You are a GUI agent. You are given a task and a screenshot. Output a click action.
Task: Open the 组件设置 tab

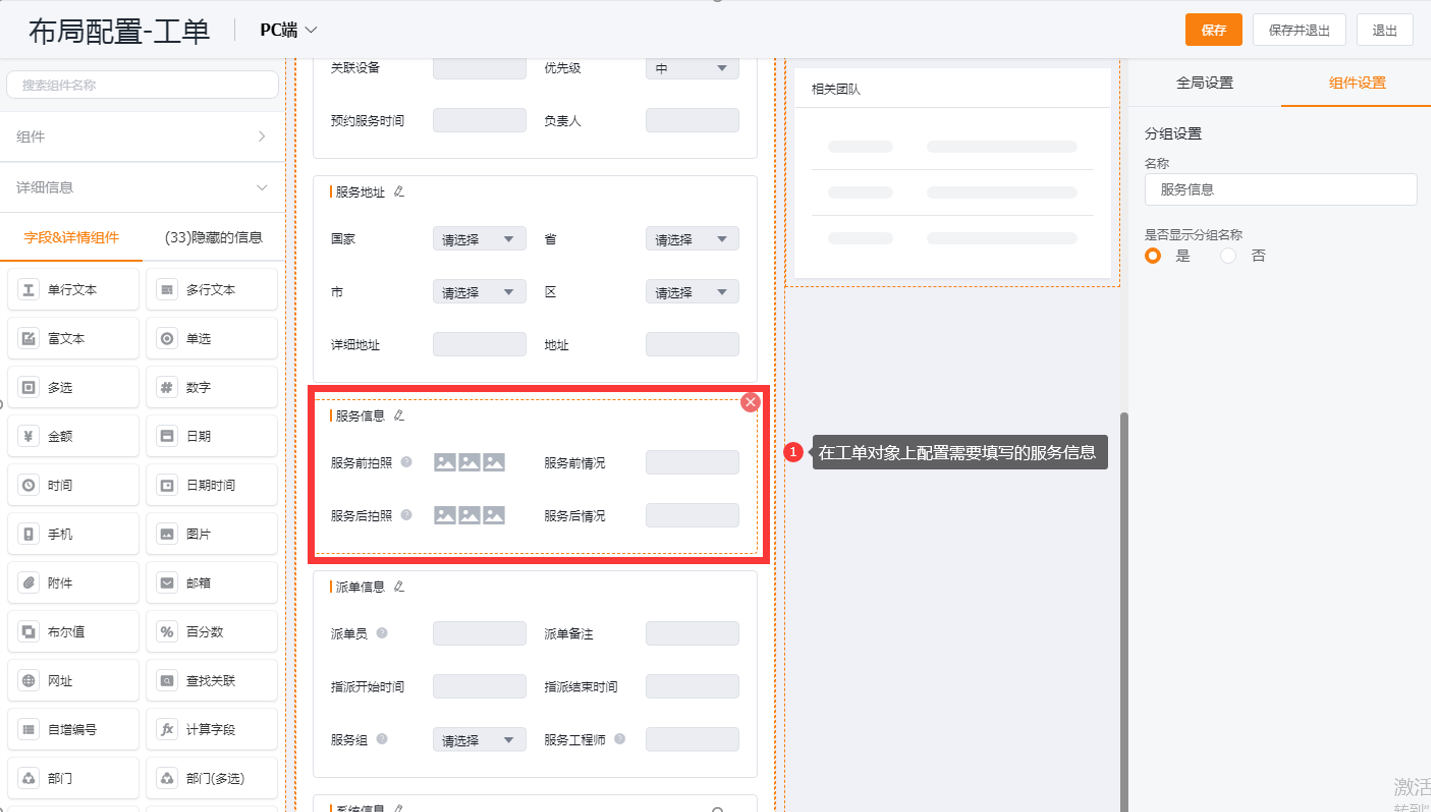coord(1356,83)
